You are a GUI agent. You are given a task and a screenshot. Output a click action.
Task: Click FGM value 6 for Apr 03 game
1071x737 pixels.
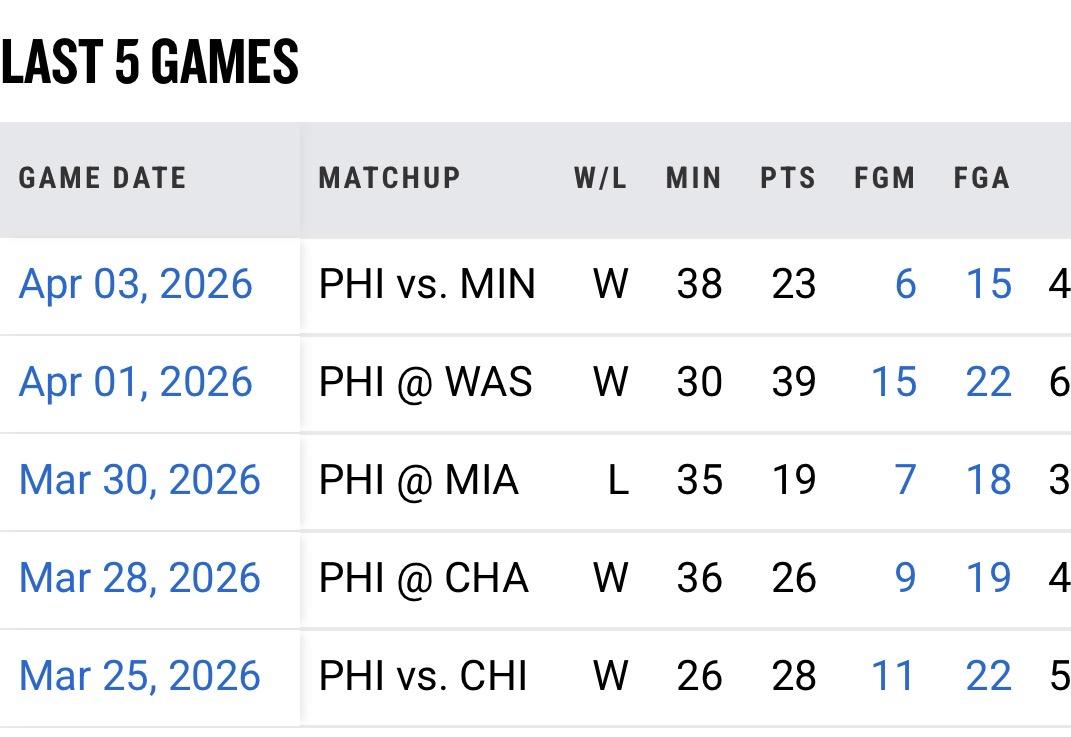[905, 285]
